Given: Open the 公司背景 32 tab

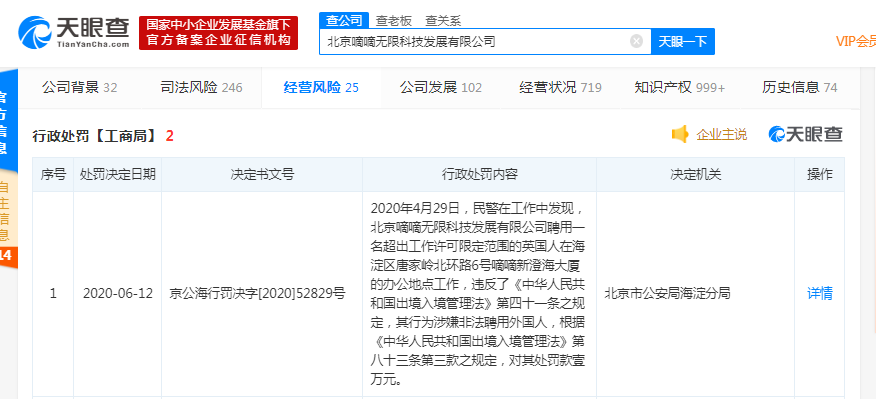Looking at the screenshot, I should (79, 87).
